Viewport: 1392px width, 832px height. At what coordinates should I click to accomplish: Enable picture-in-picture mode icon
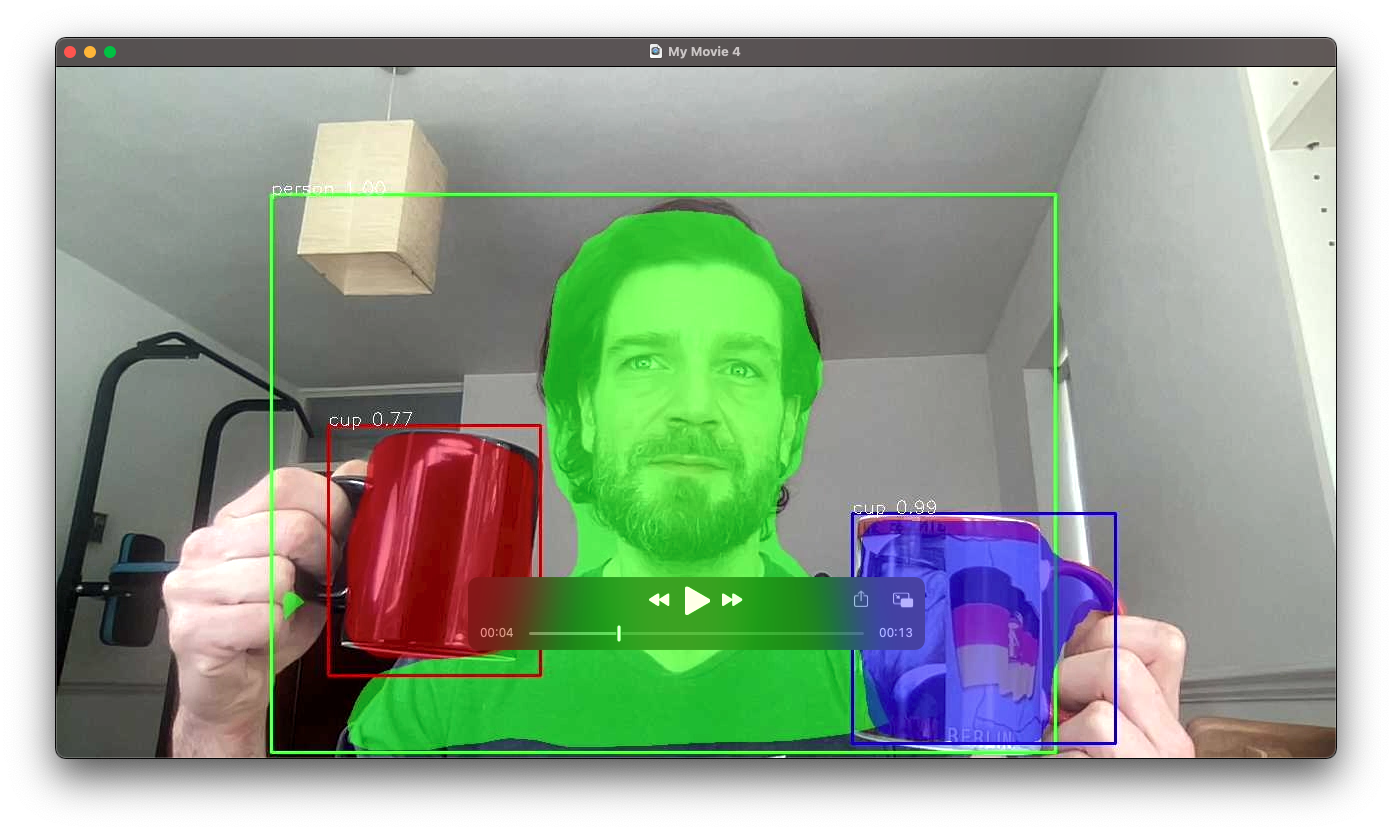coord(903,600)
